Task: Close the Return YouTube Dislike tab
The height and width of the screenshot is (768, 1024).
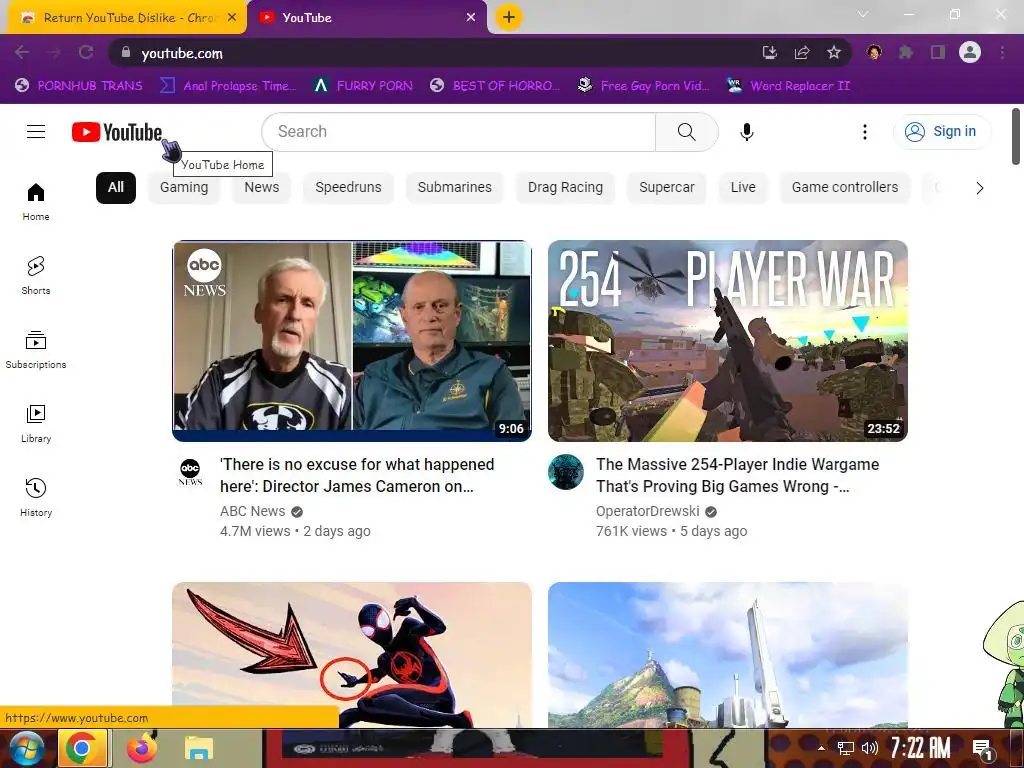Action: click(232, 18)
